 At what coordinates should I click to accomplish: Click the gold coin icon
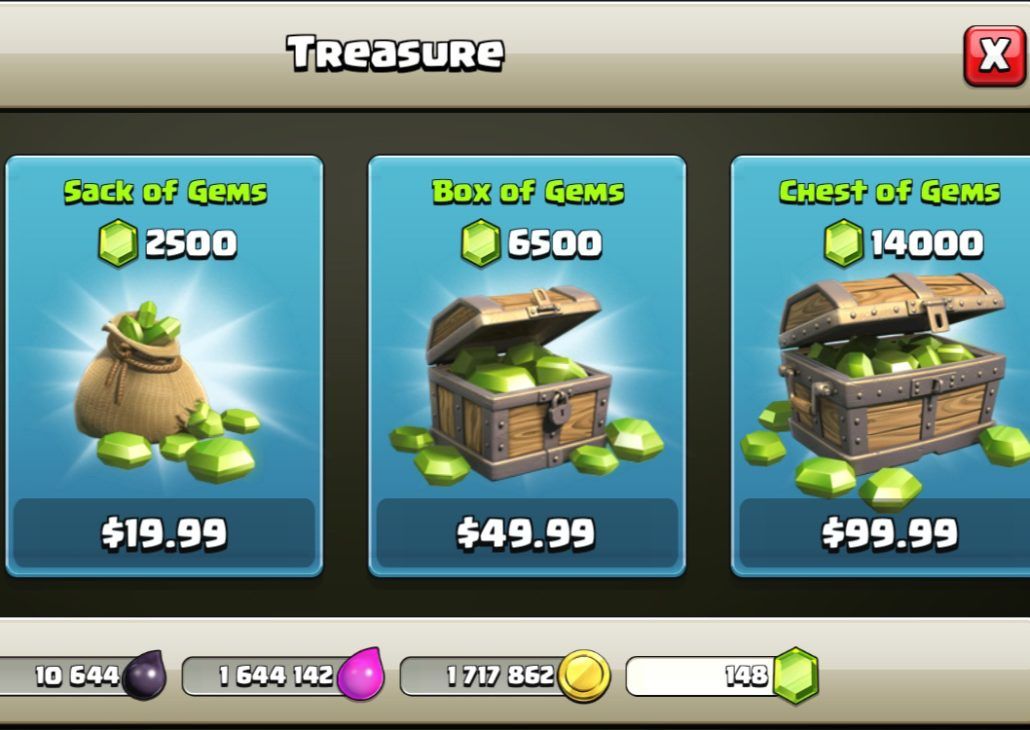coord(583,675)
